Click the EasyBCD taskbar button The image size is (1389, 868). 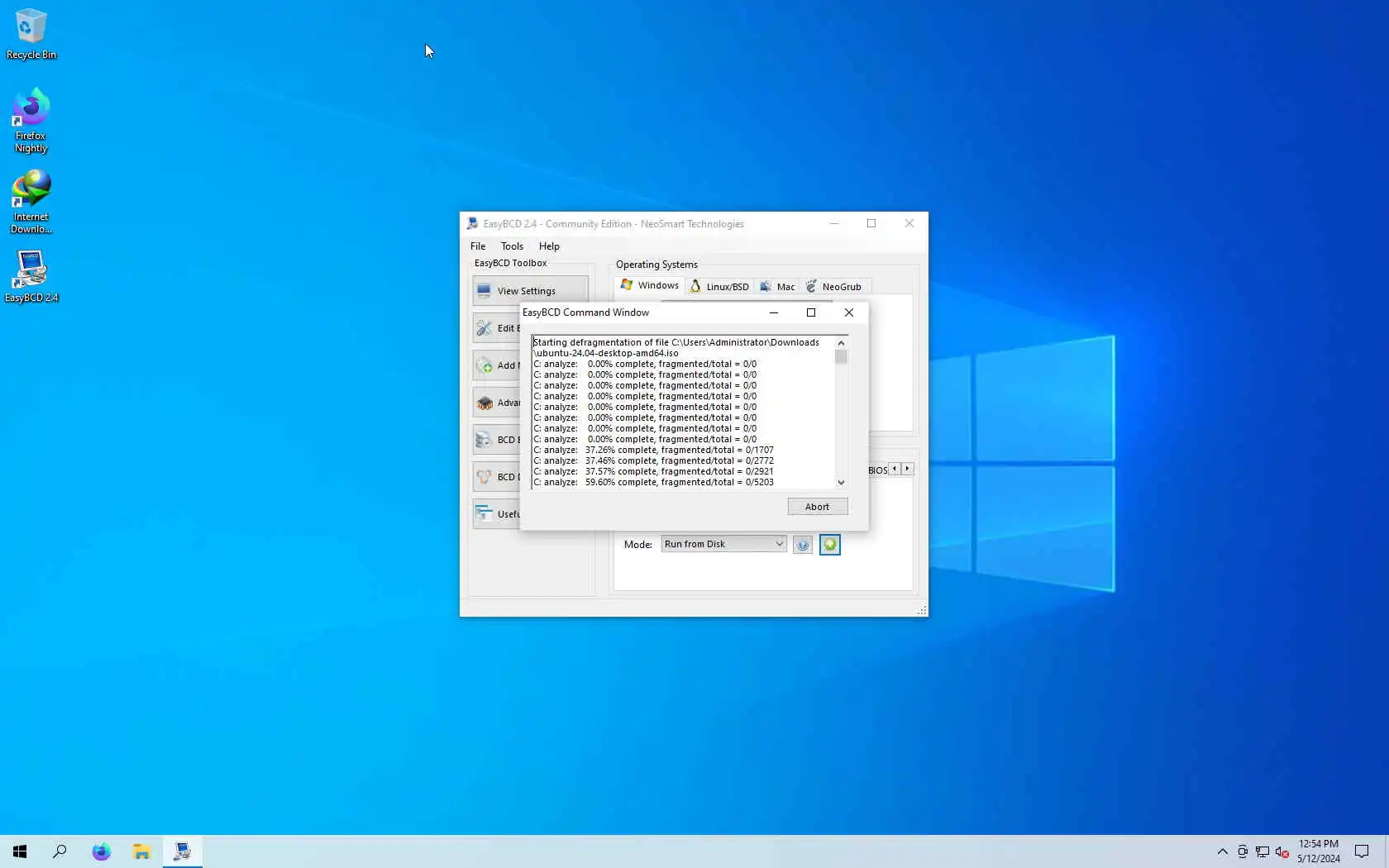[x=182, y=851]
